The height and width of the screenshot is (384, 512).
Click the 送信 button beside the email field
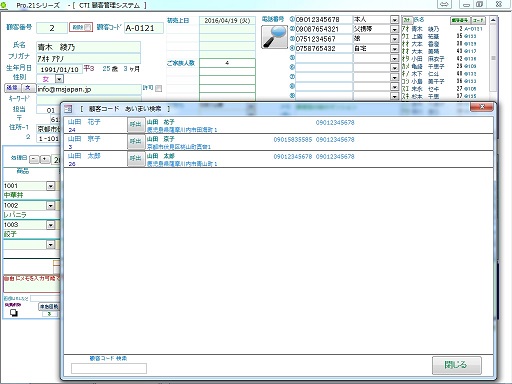(12, 88)
